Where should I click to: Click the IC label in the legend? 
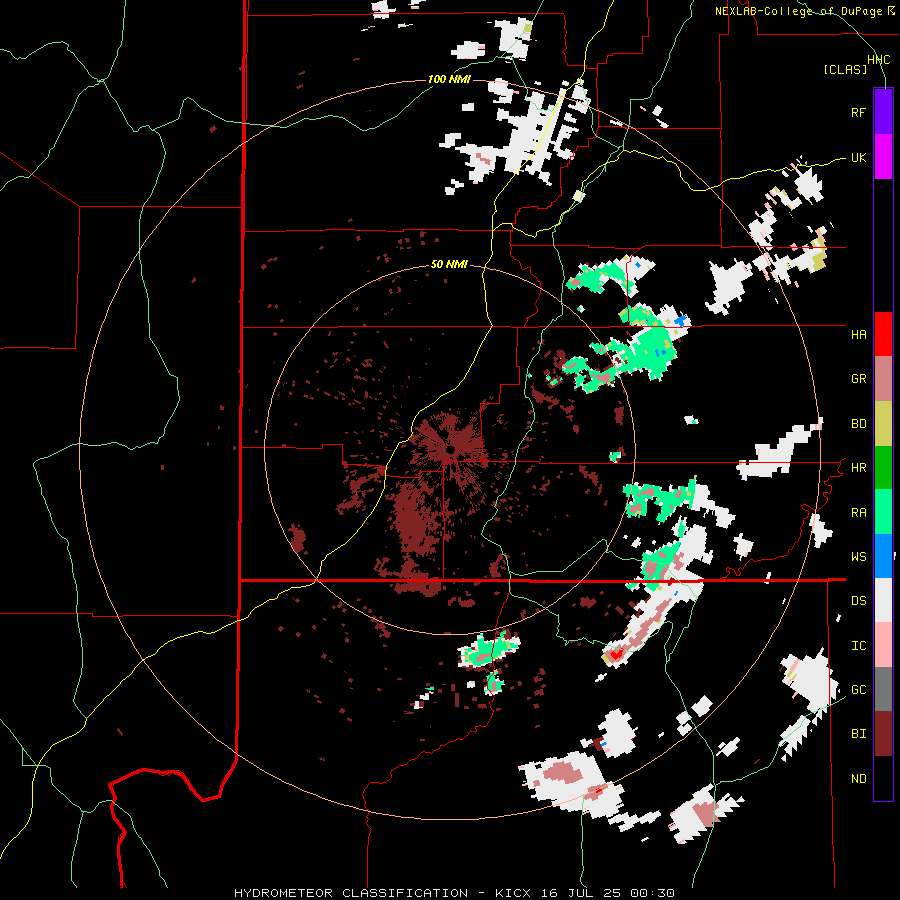(x=858, y=646)
